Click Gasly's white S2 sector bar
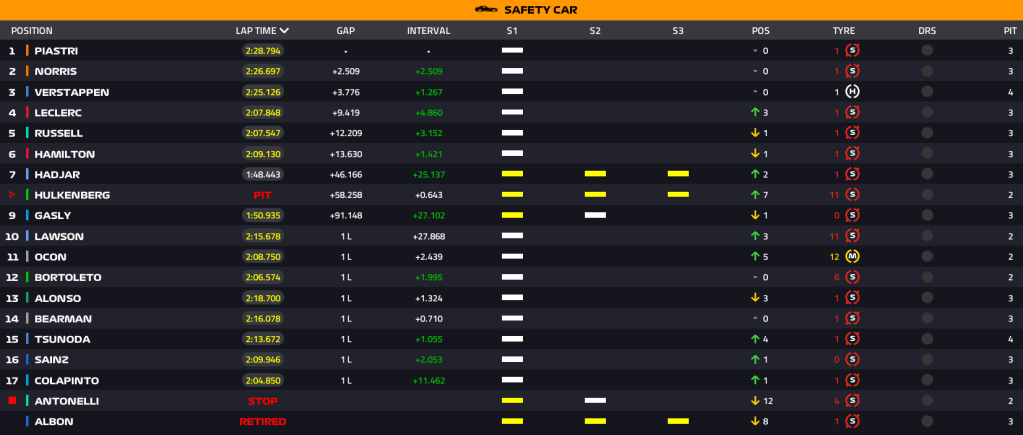 595,215
